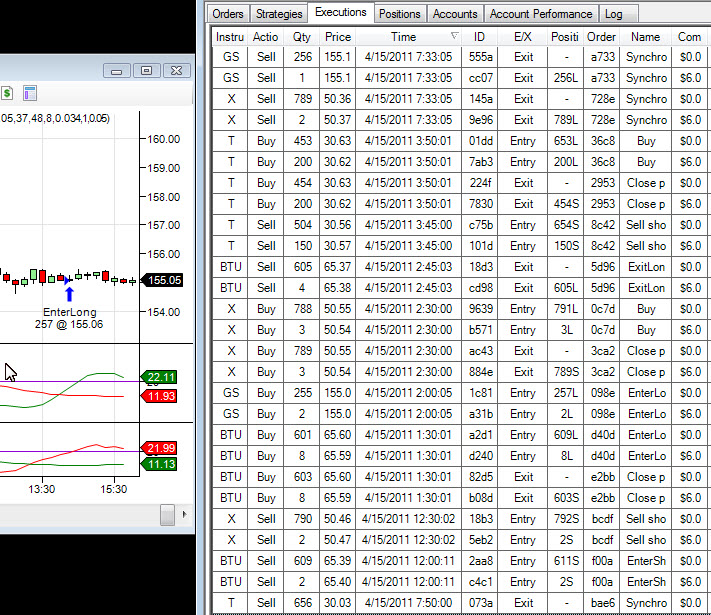Sort by the Instru column header
The height and width of the screenshot is (615, 711).
click(x=230, y=37)
